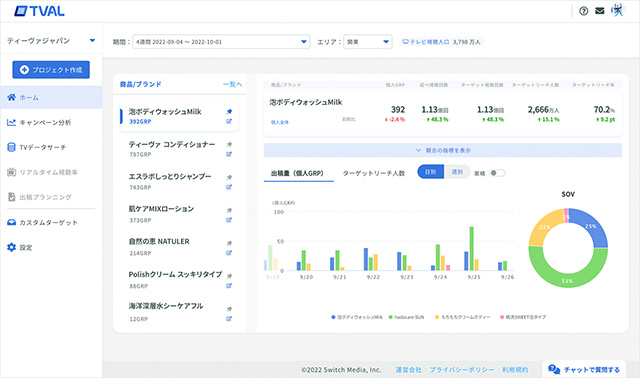
Task: Open external link icon for 肌ケアMIXローション
Action: (229, 220)
